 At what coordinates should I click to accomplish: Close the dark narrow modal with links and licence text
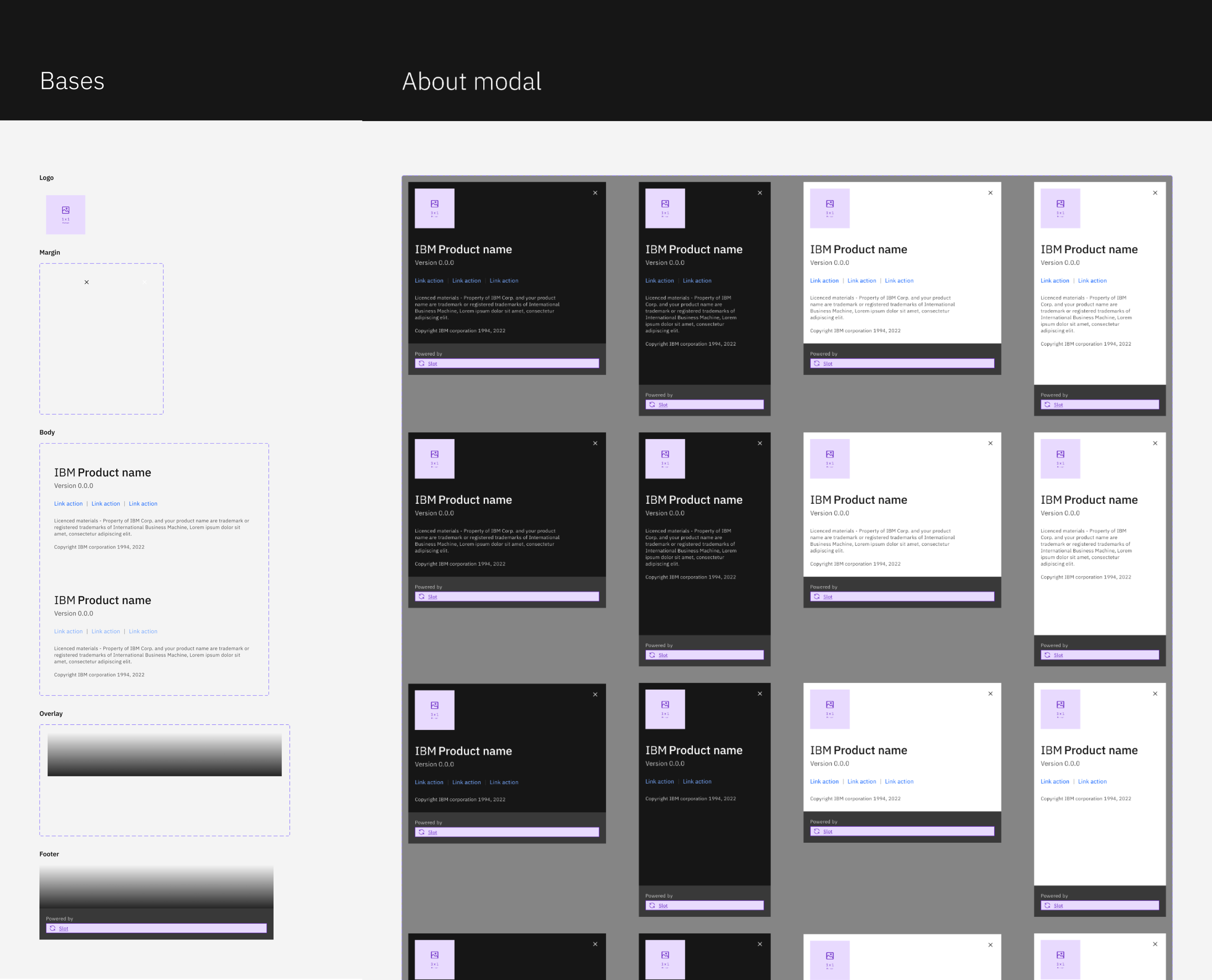760,193
